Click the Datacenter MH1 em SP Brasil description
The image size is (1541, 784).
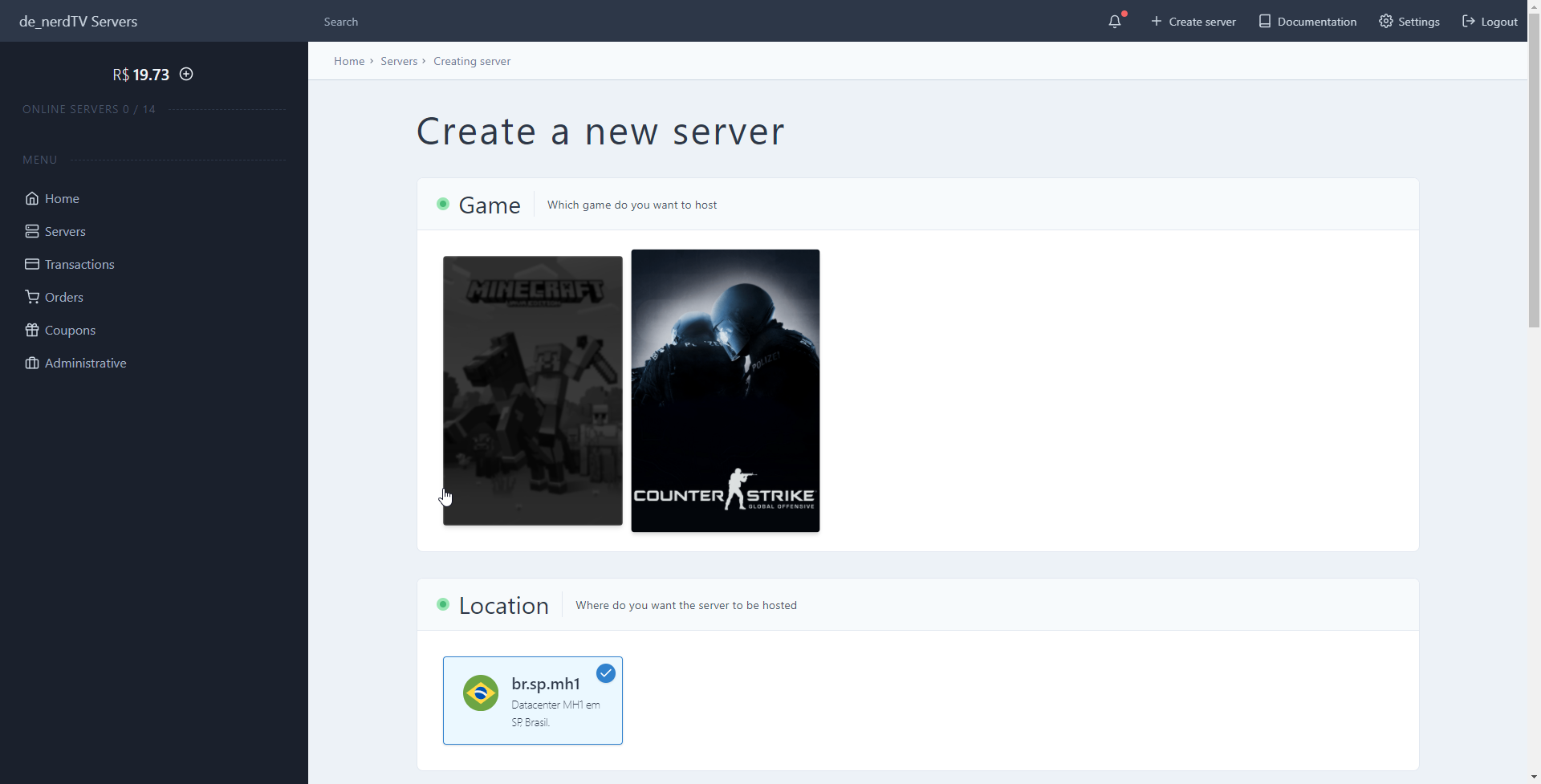click(555, 713)
